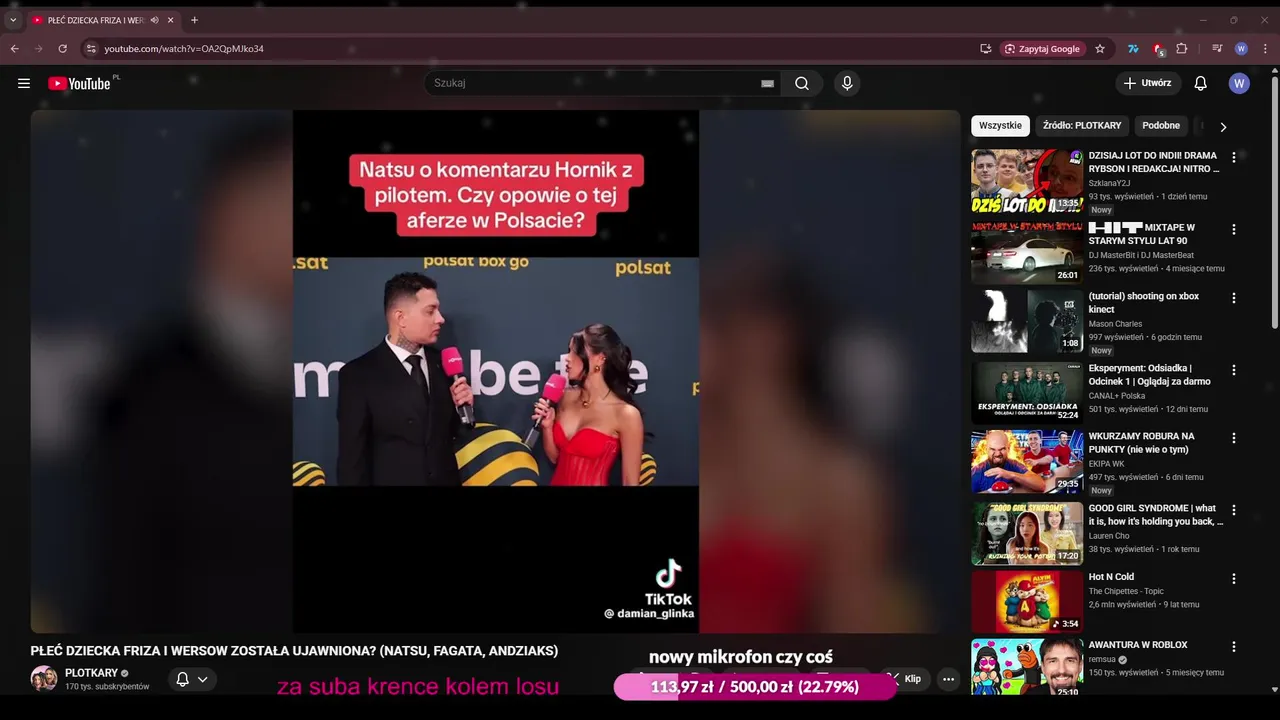Select the Źródło: PLOTKARY filter chip
The image size is (1280, 720).
[x=1082, y=125]
